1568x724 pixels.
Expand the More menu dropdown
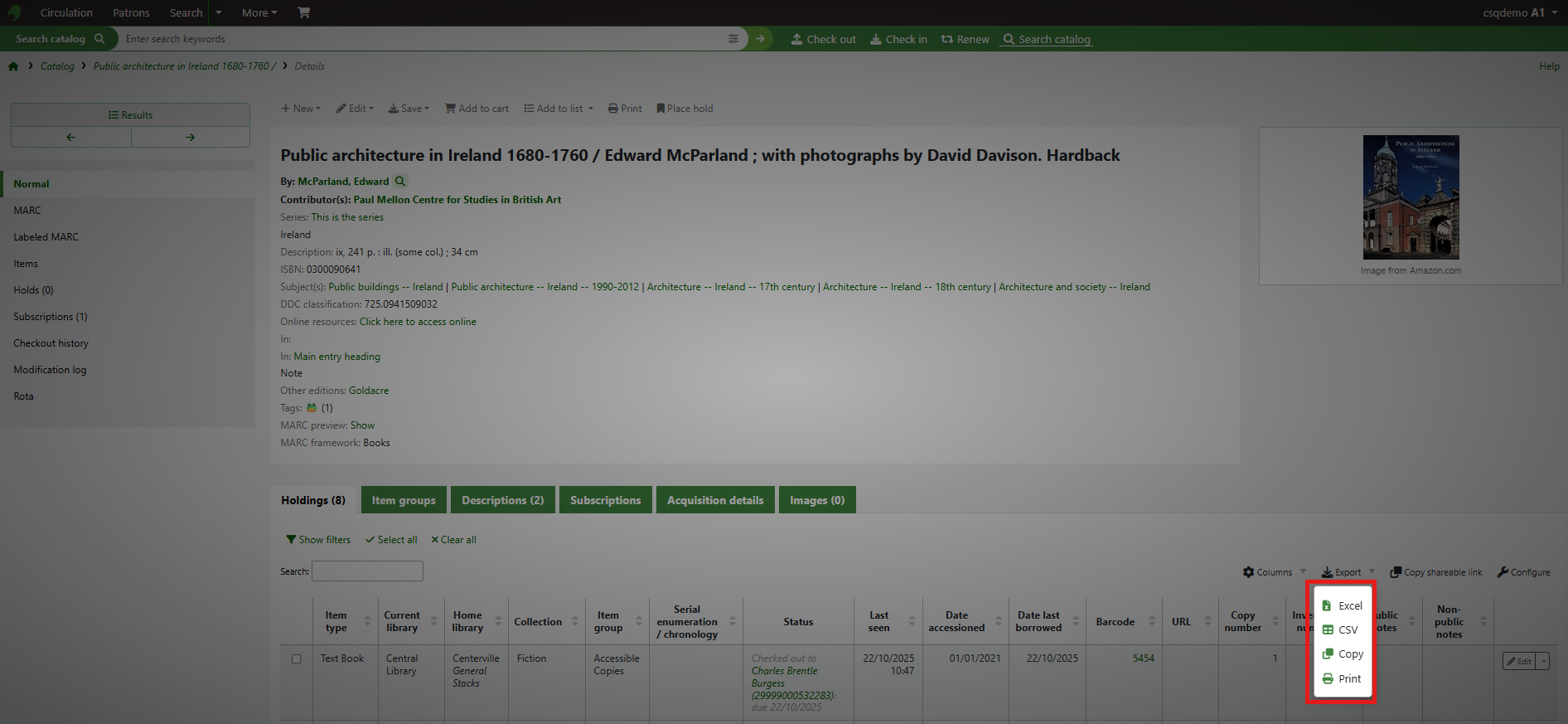(259, 12)
